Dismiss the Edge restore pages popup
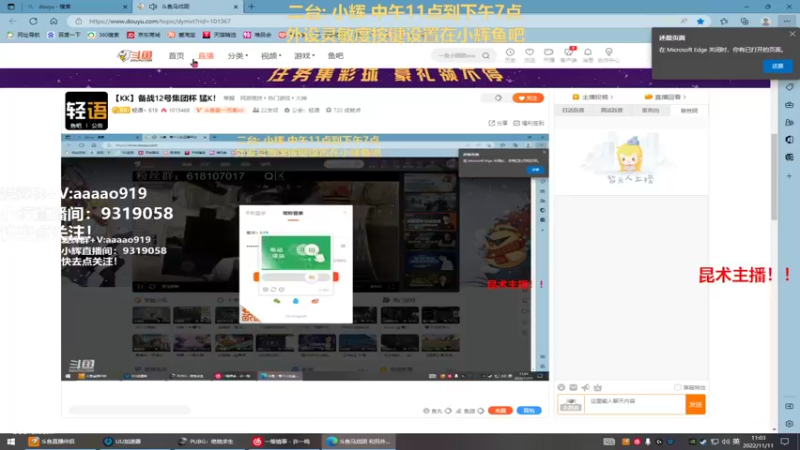800x450 pixels. pyautogui.click(x=792, y=34)
